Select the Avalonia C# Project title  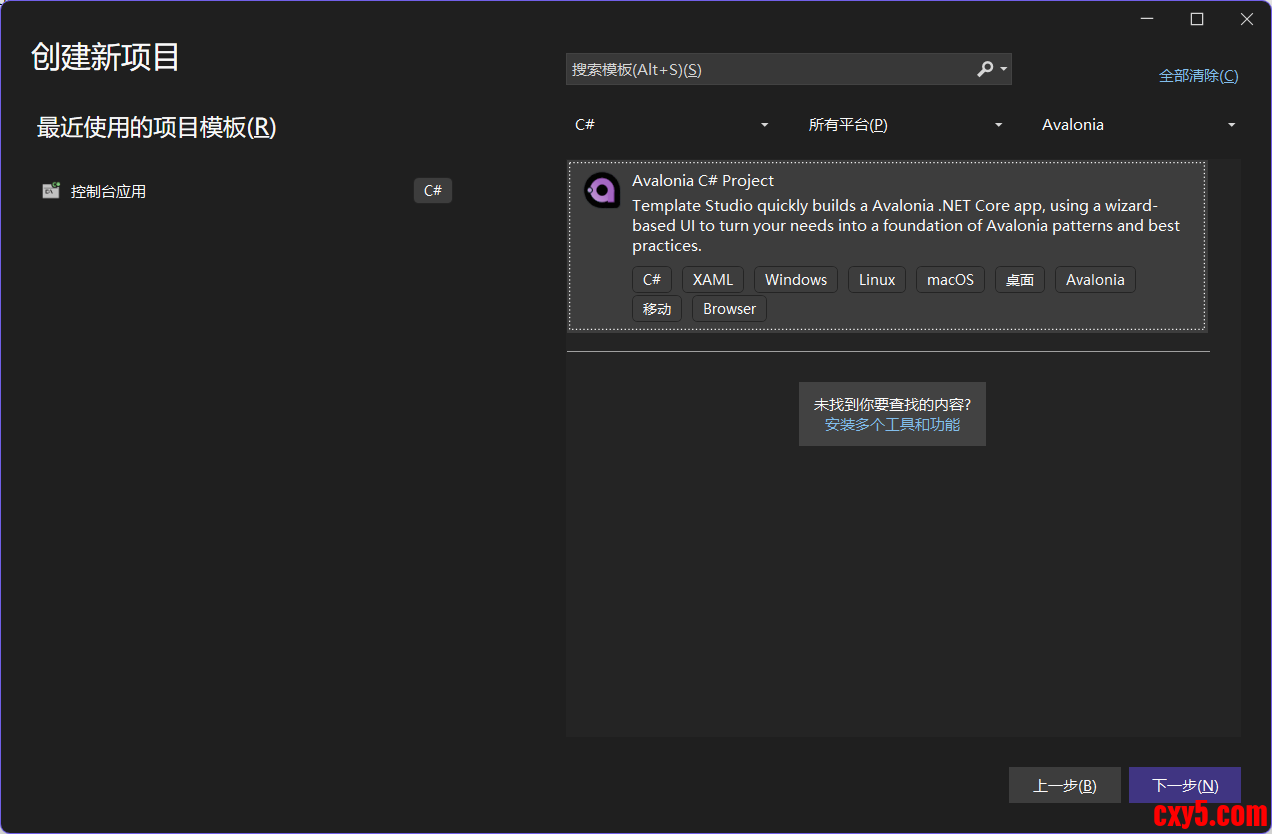[703, 181]
